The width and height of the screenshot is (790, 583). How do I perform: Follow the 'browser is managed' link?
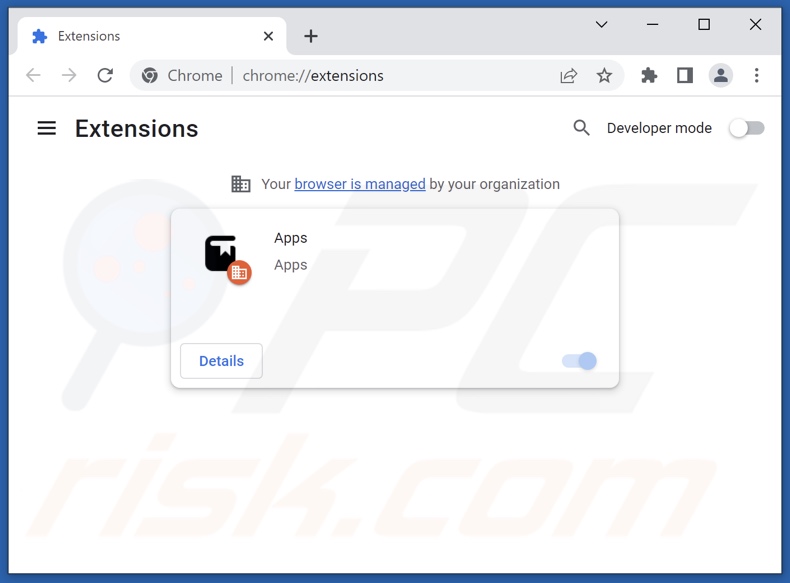(x=360, y=184)
